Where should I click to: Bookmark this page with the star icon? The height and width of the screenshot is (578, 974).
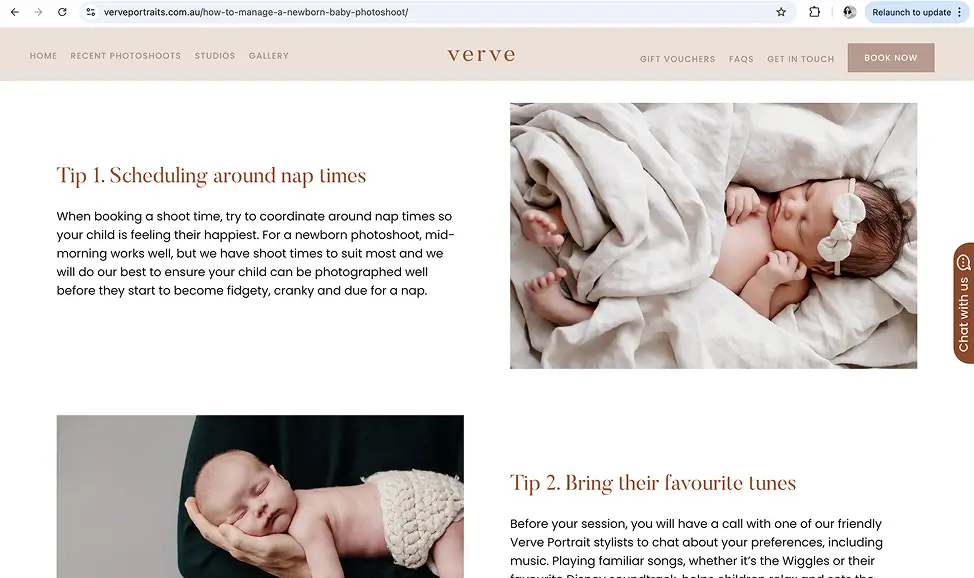(781, 12)
